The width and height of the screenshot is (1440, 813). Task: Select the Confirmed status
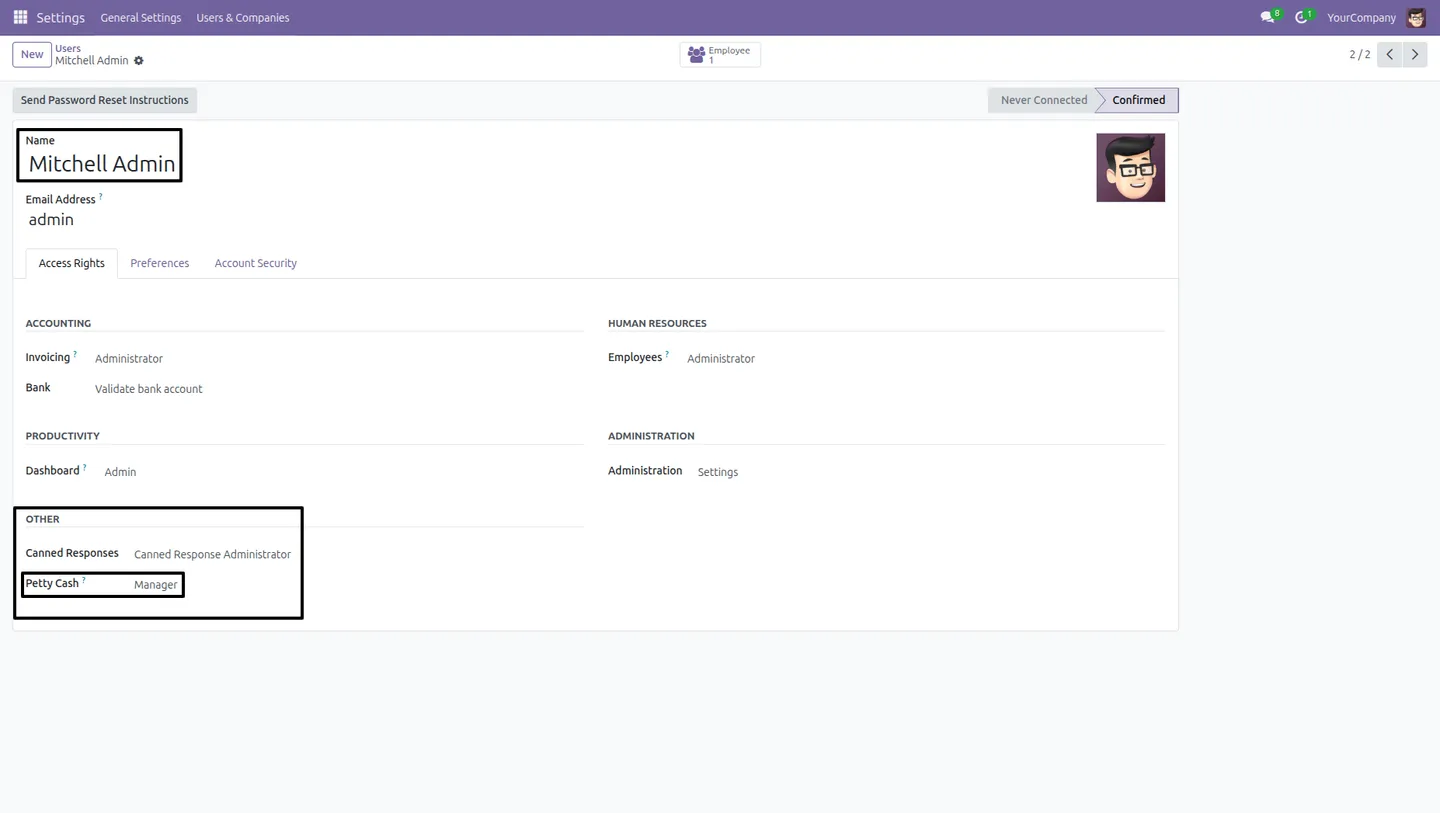1138,100
